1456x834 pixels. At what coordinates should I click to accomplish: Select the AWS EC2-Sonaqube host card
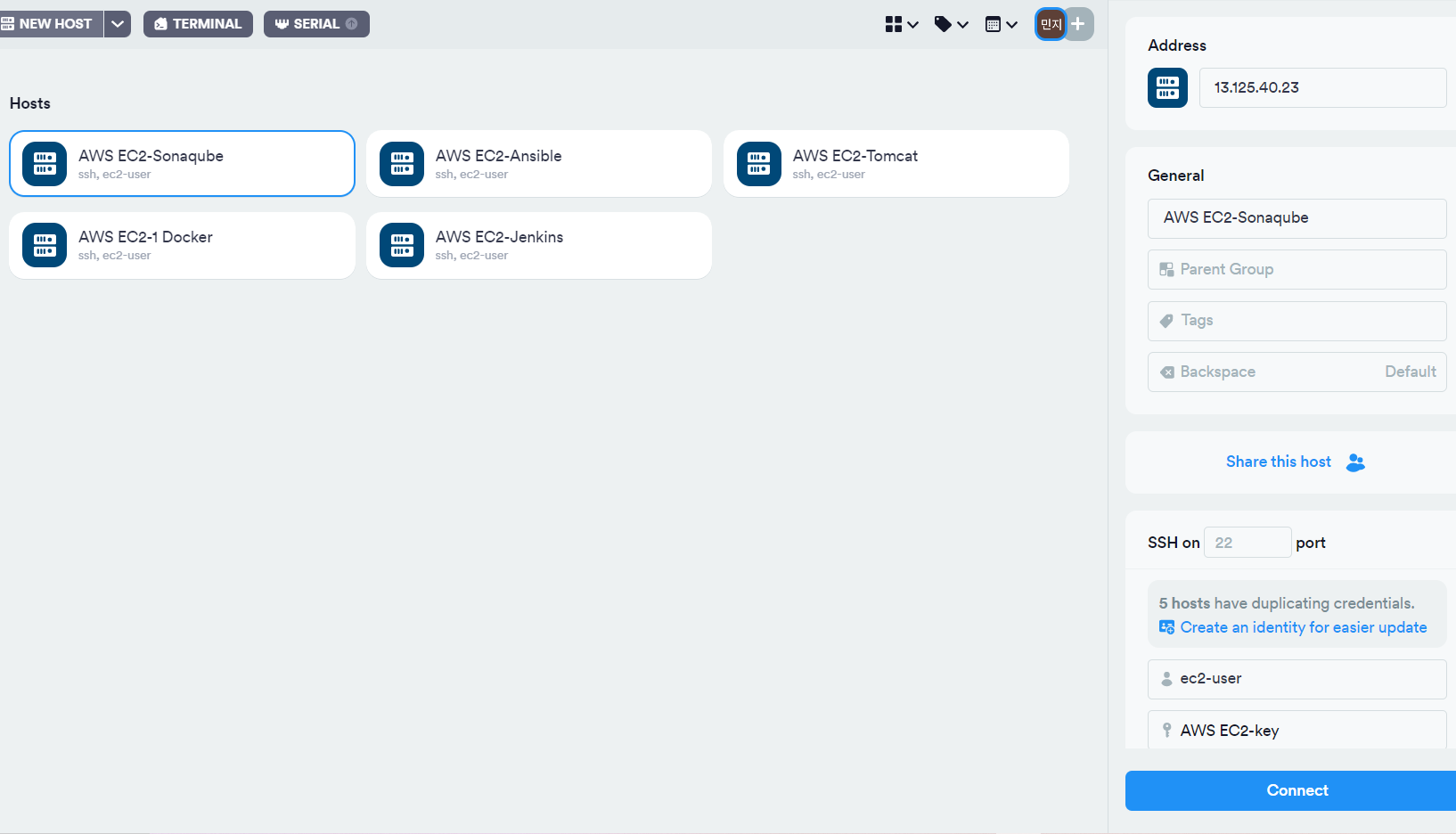[x=182, y=163]
